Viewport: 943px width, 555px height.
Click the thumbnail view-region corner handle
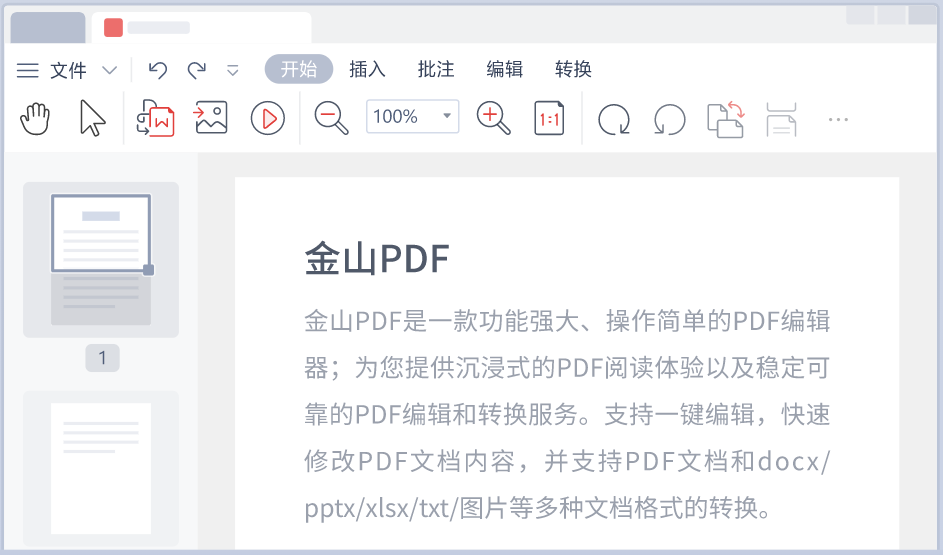pos(149,270)
